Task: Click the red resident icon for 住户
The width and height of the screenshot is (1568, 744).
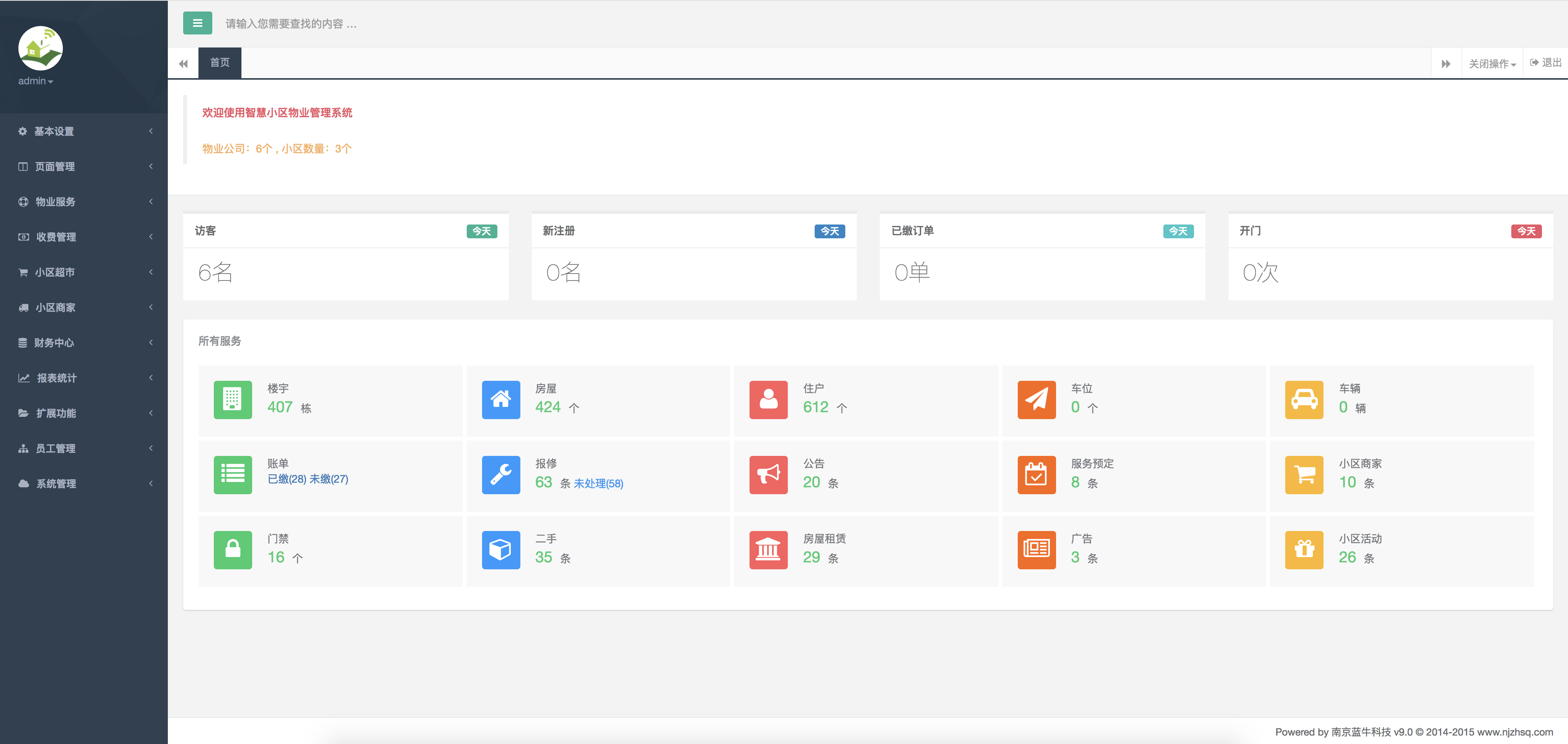Action: 768,400
